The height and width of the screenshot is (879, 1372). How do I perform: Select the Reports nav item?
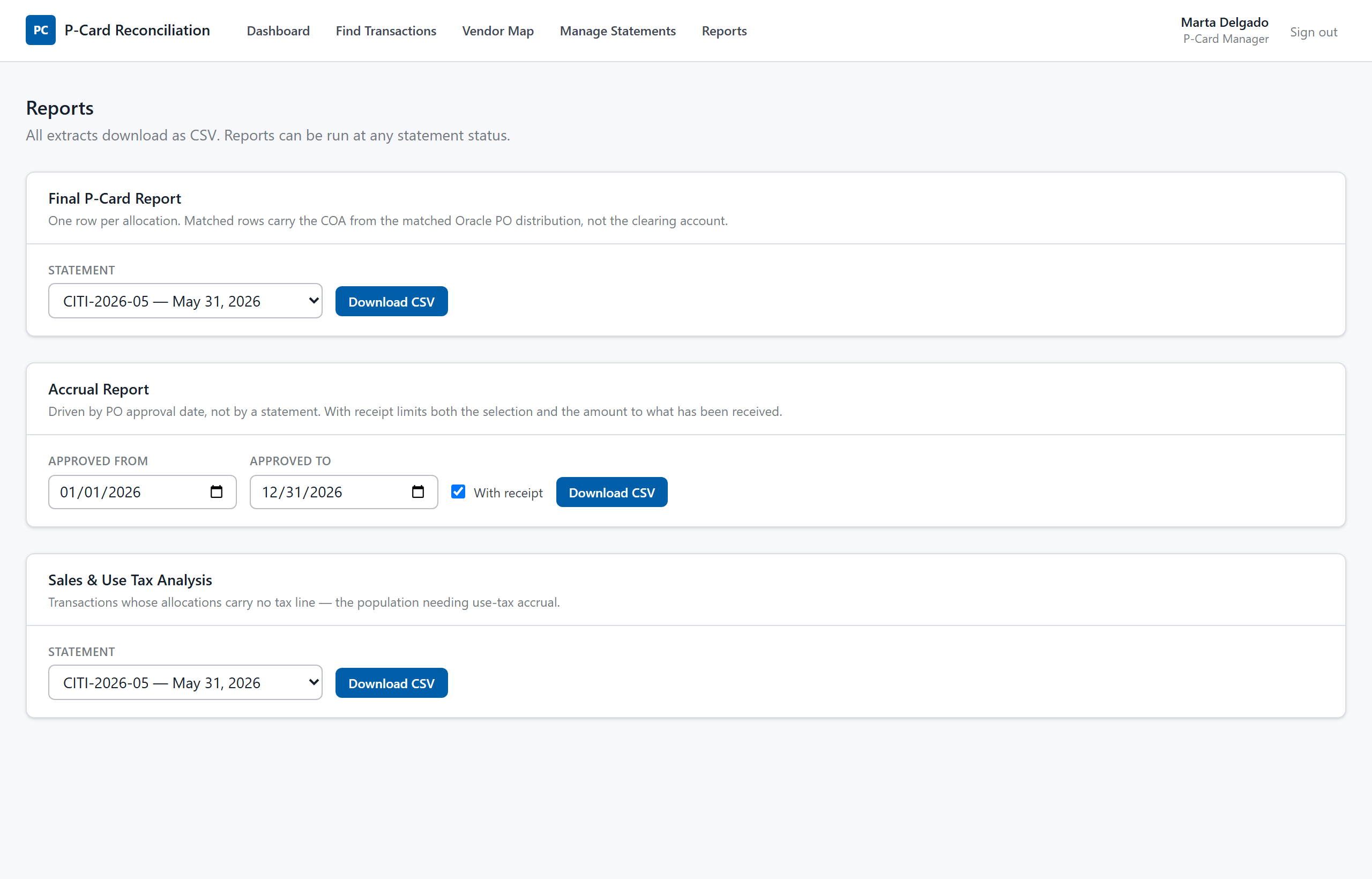(724, 31)
